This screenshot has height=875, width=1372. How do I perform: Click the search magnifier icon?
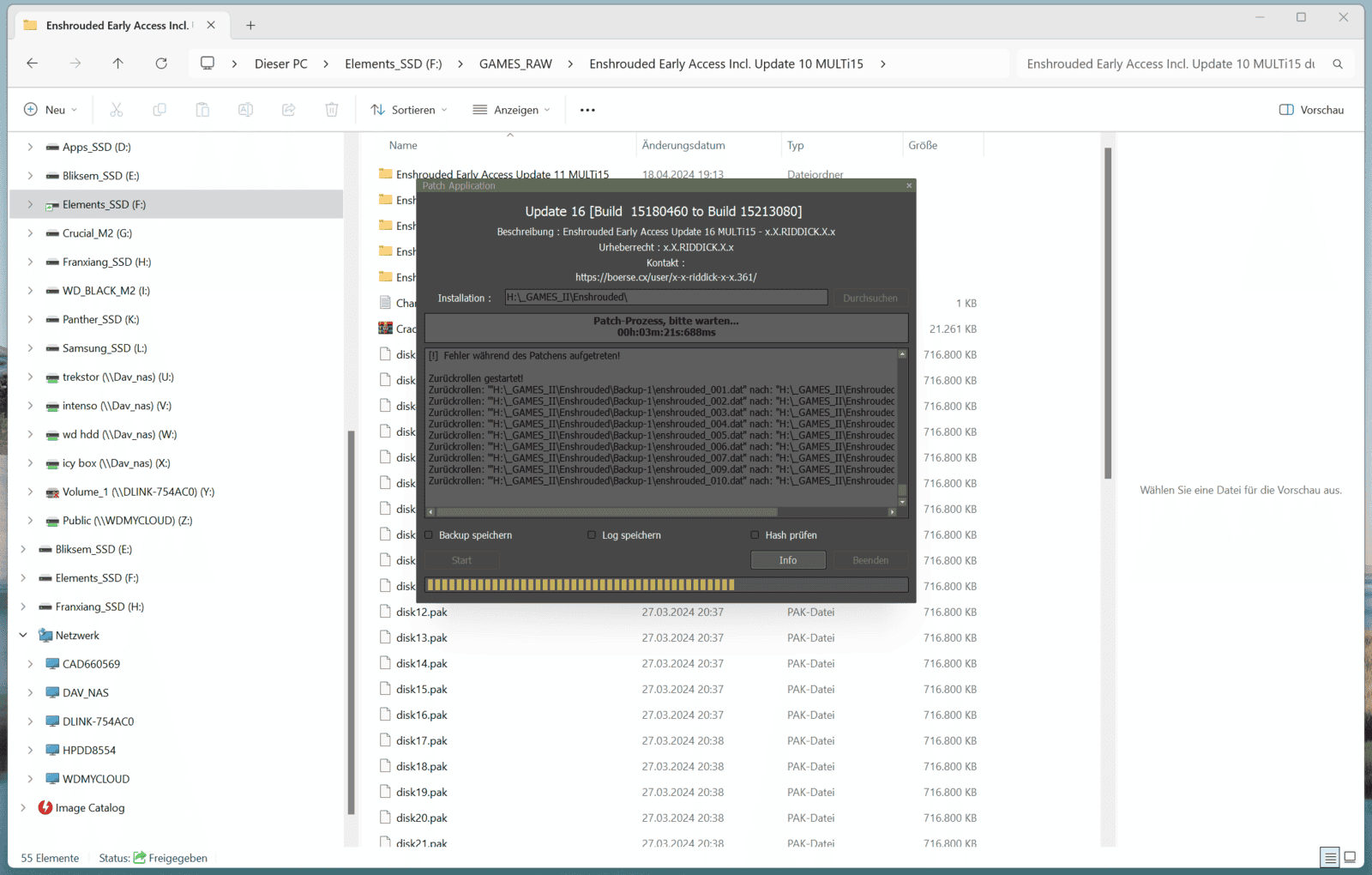[1338, 63]
